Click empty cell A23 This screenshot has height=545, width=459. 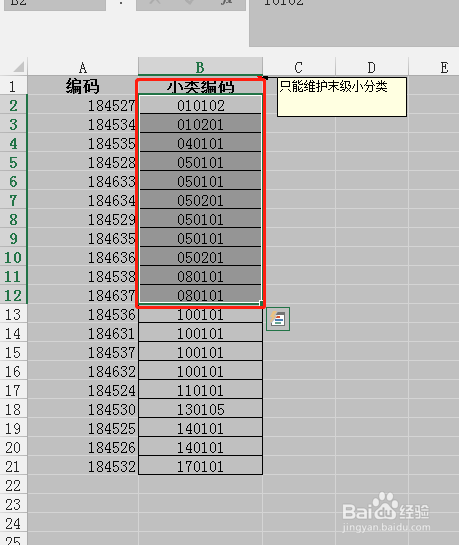click(x=83, y=504)
